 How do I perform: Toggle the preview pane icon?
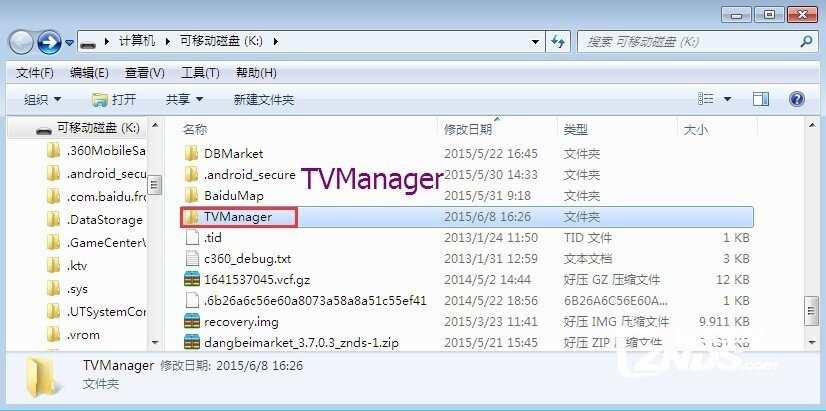[761, 99]
